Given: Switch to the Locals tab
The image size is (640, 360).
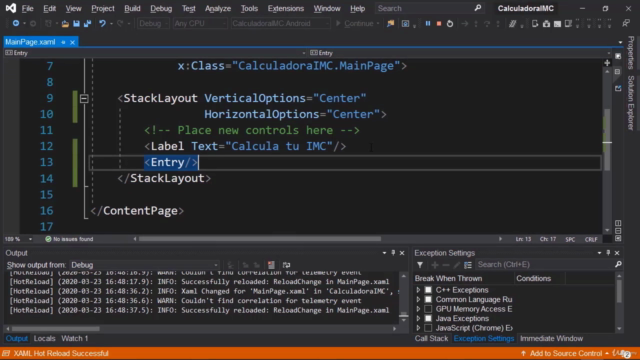Looking at the screenshot, I should [44, 338].
